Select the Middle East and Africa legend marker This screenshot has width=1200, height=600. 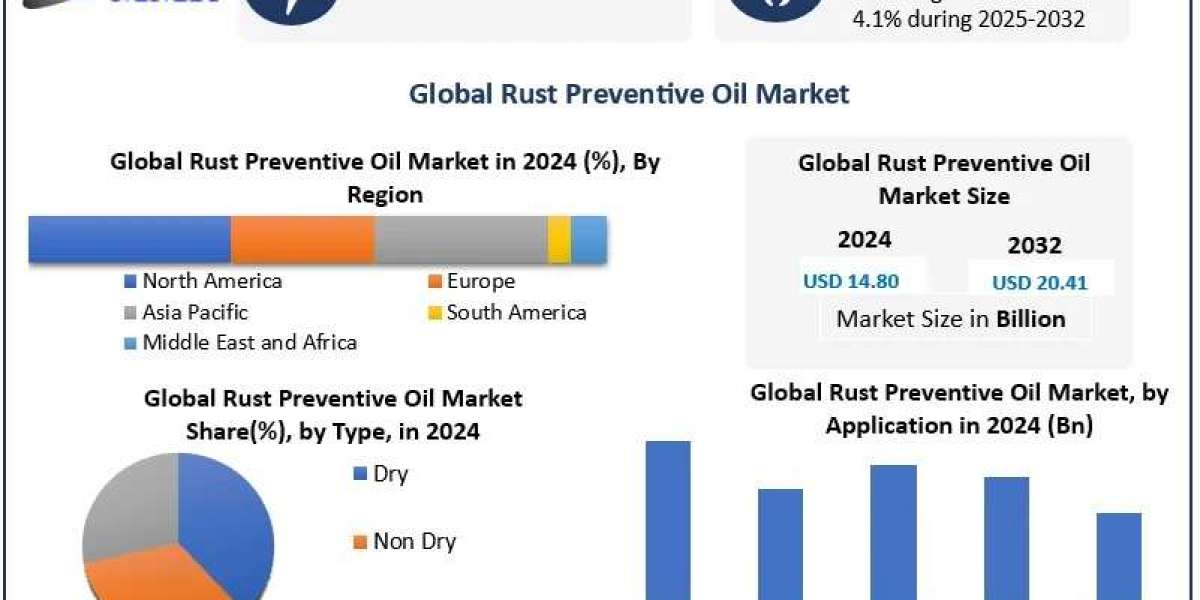pos(131,343)
